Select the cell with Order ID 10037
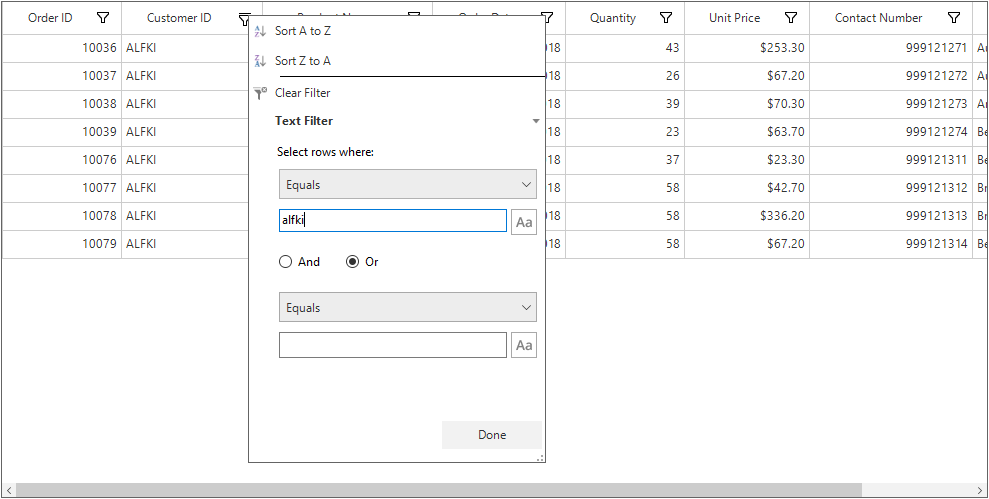 pyautogui.click(x=62, y=76)
